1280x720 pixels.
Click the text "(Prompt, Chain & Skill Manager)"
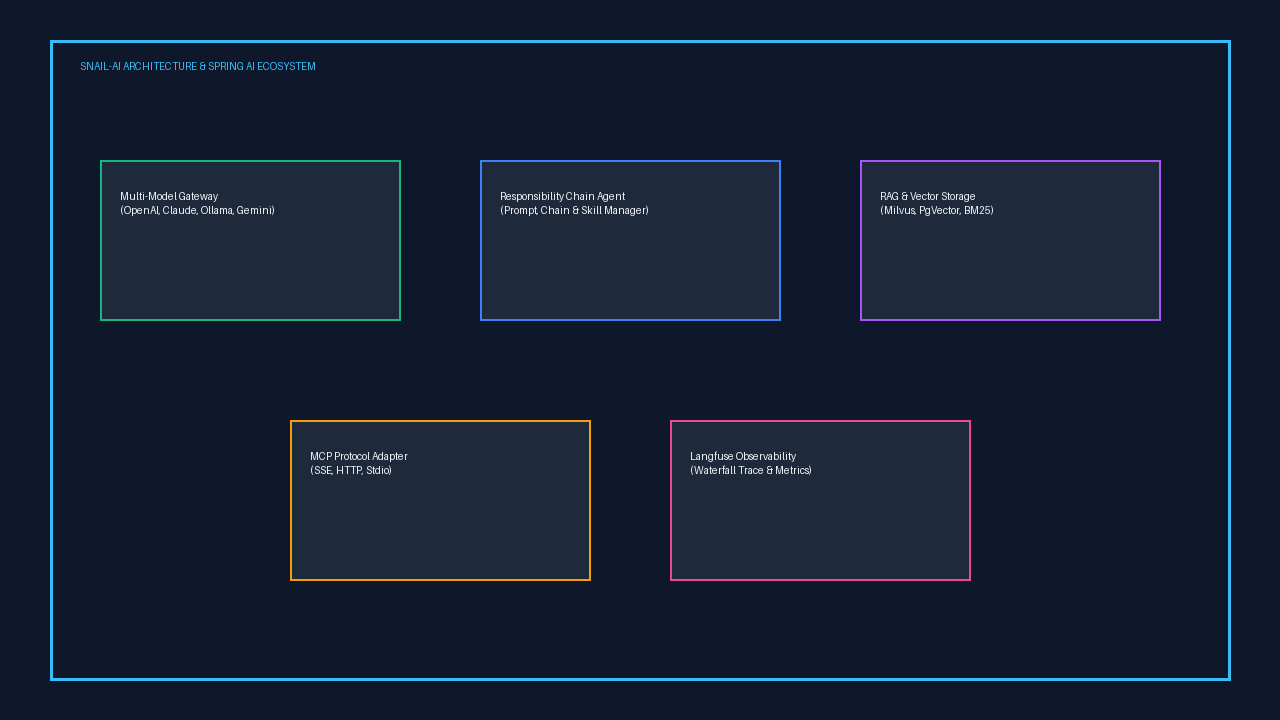(574, 211)
